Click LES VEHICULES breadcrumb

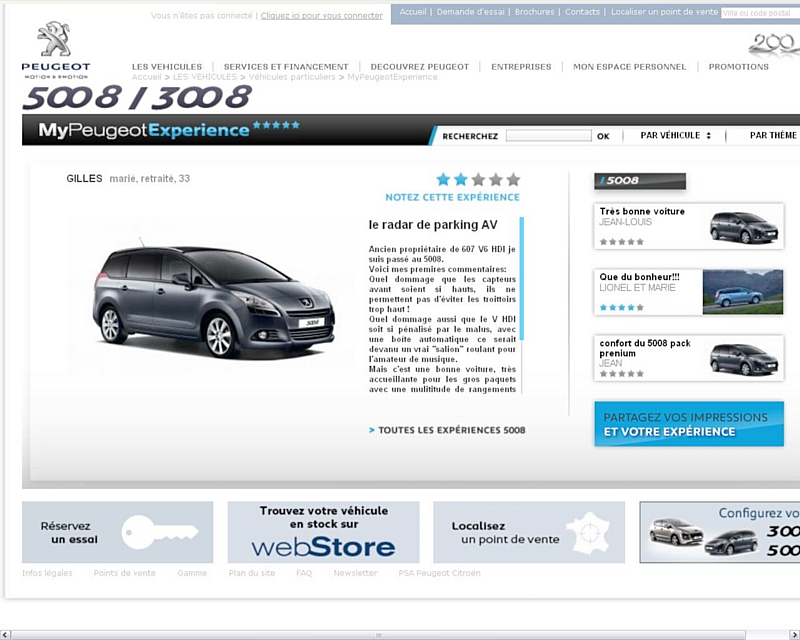click(205, 77)
